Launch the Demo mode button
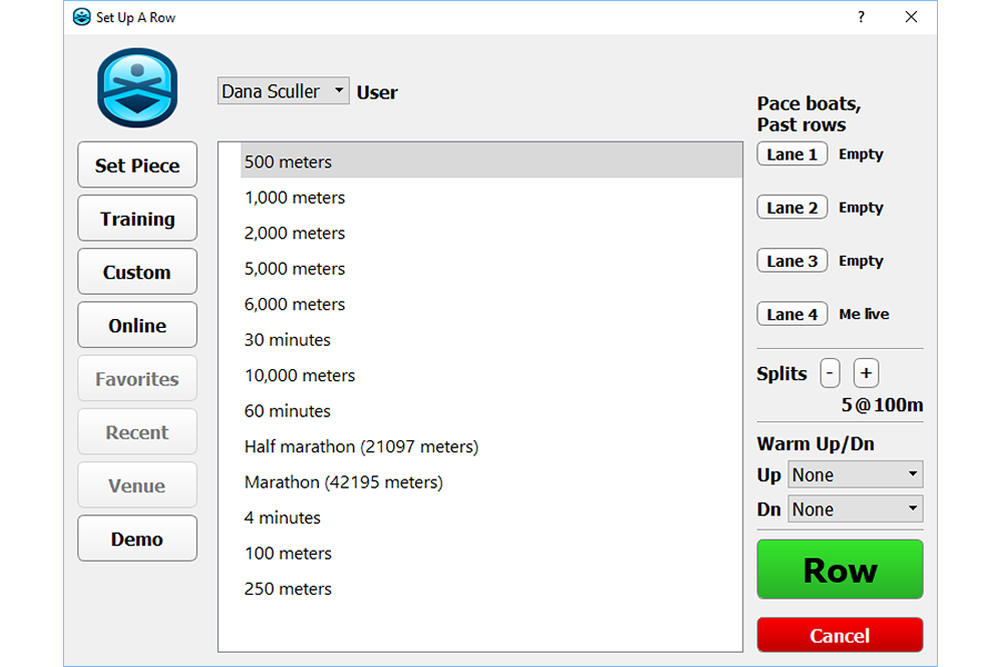Screen dimensions: 1000x667 click(137, 539)
